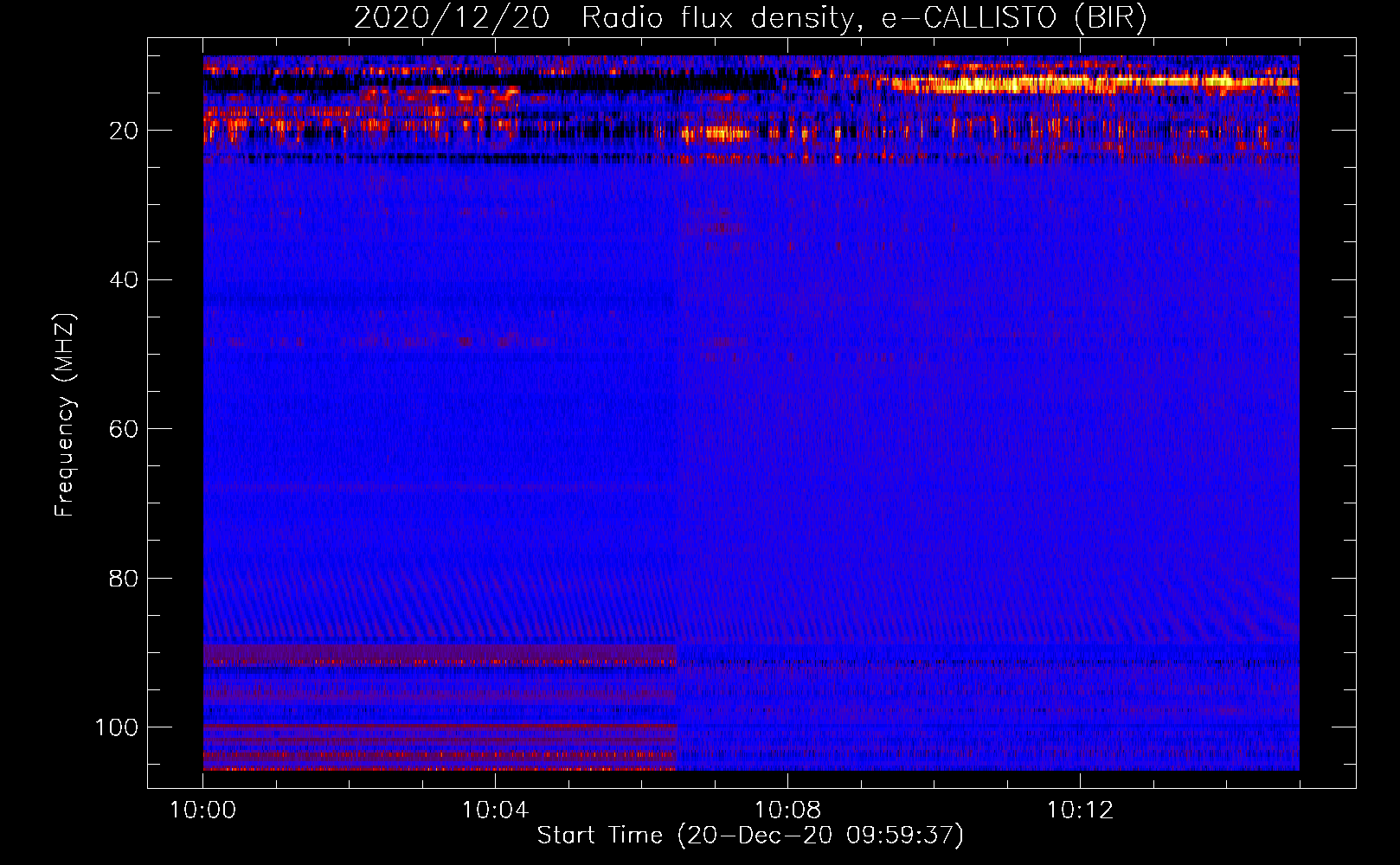The width and height of the screenshot is (1400, 865).
Task: Click the '100' frequency tick label
Action: pyautogui.click(x=117, y=727)
